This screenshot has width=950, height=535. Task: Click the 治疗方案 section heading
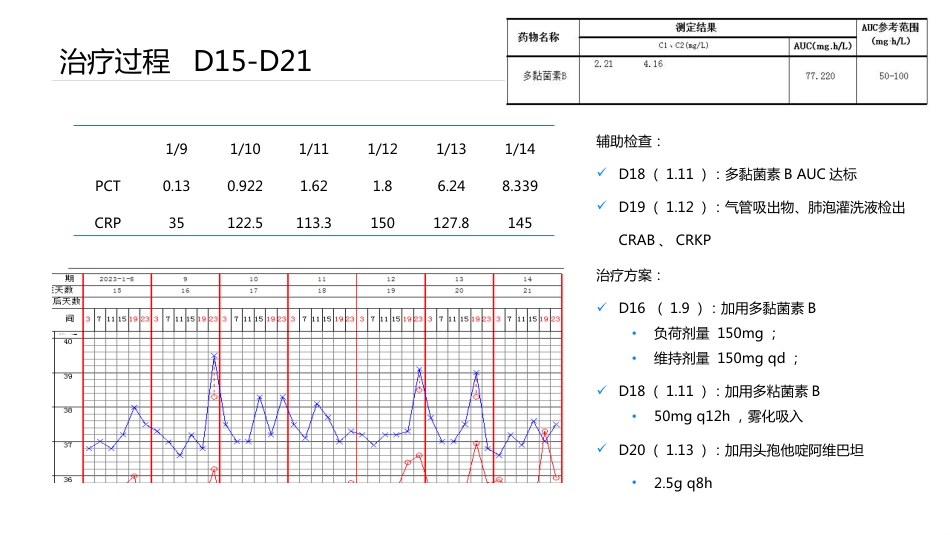(x=629, y=276)
